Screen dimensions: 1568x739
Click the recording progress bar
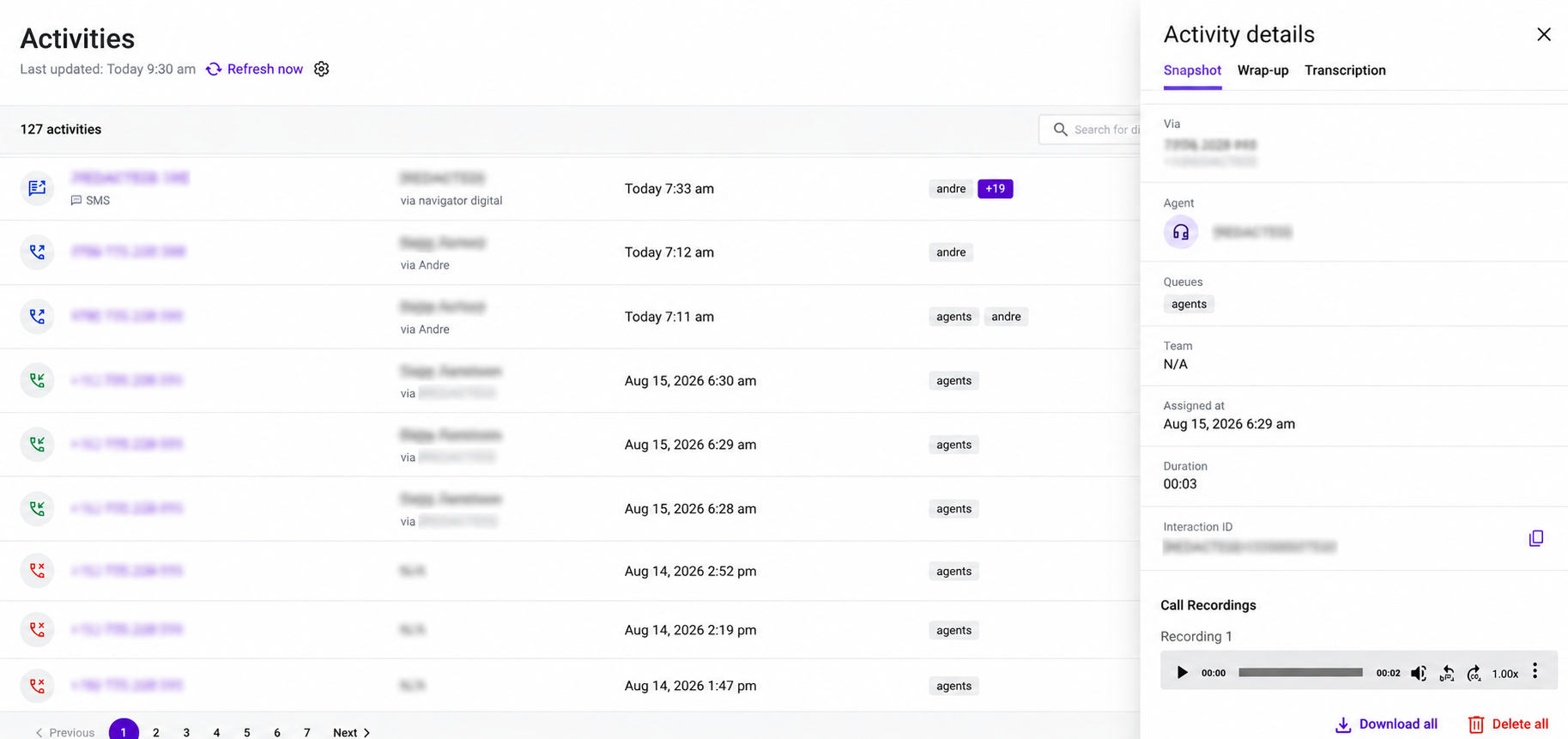pyautogui.click(x=1300, y=673)
